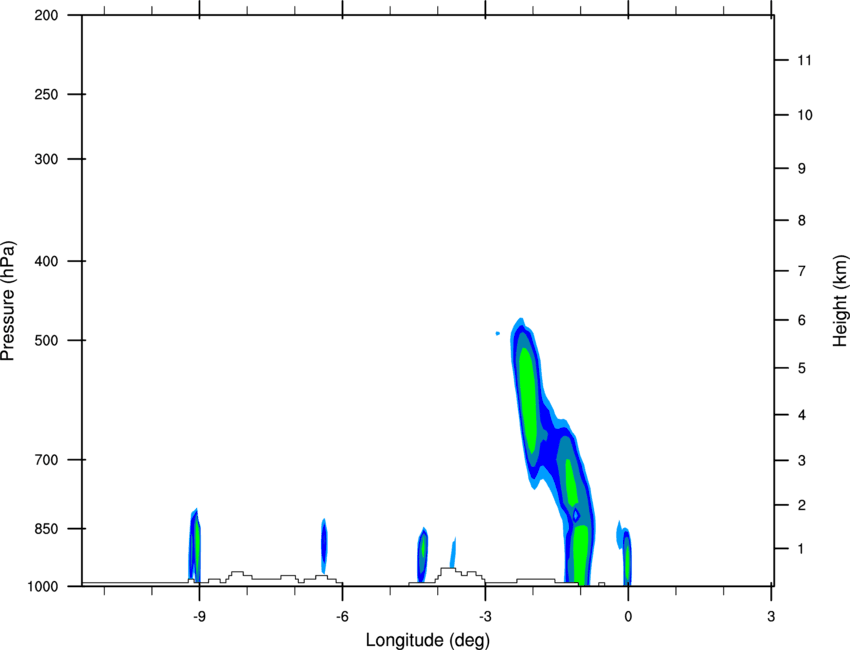Pick the 3 km height label

pyautogui.click(x=802, y=460)
